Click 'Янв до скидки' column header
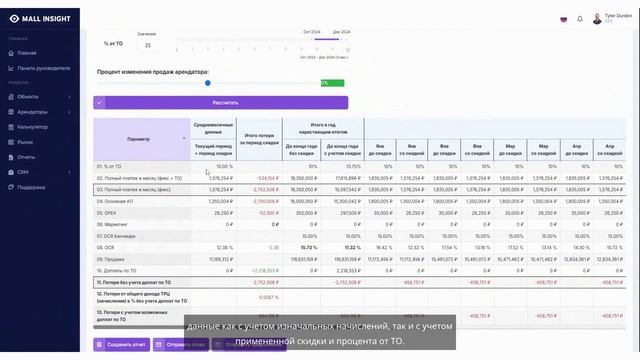Viewport: 640px width, 360px height. 380,150
